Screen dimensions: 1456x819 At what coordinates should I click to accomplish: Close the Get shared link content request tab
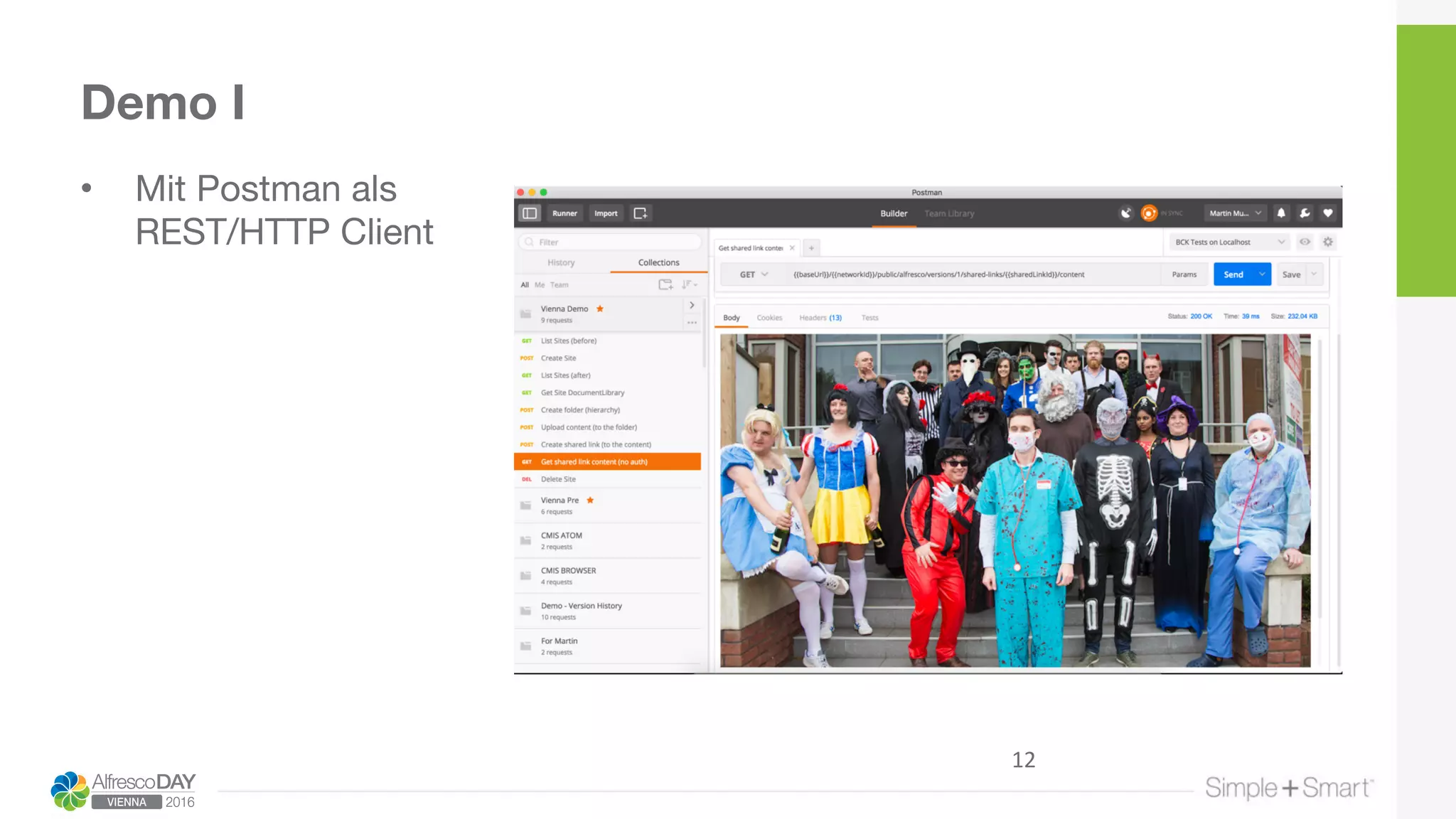pos(792,248)
